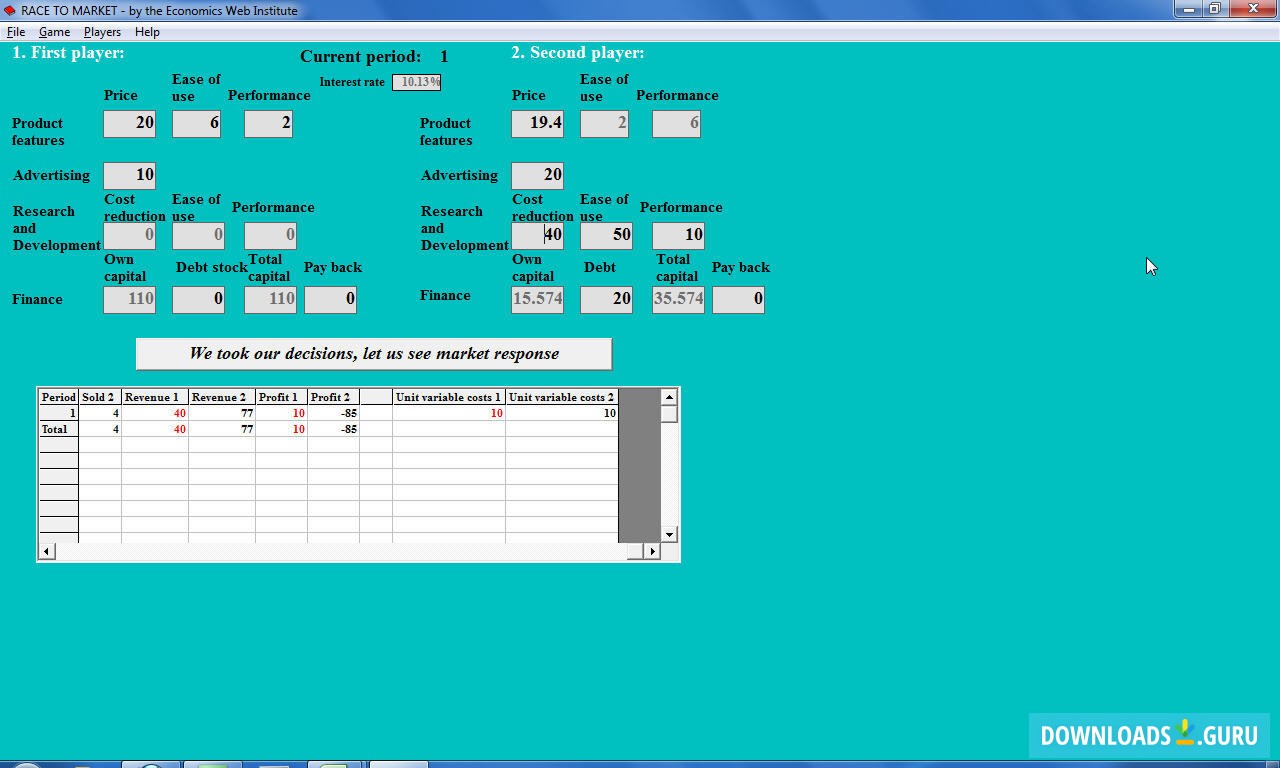The width and height of the screenshot is (1280, 768).
Task: Click second player's Total capital field
Action: pyautogui.click(x=678, y=299)
